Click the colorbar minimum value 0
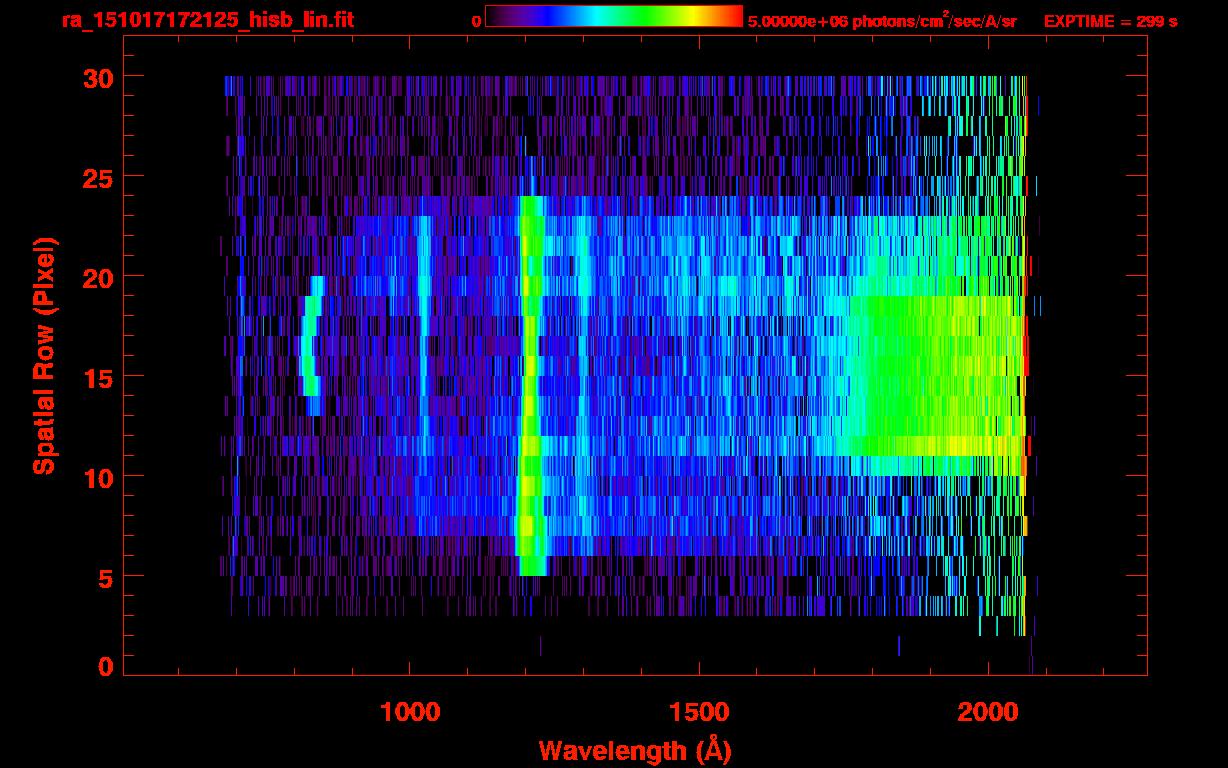Screen dimensions: 1228x768 (x=476, y=21)
